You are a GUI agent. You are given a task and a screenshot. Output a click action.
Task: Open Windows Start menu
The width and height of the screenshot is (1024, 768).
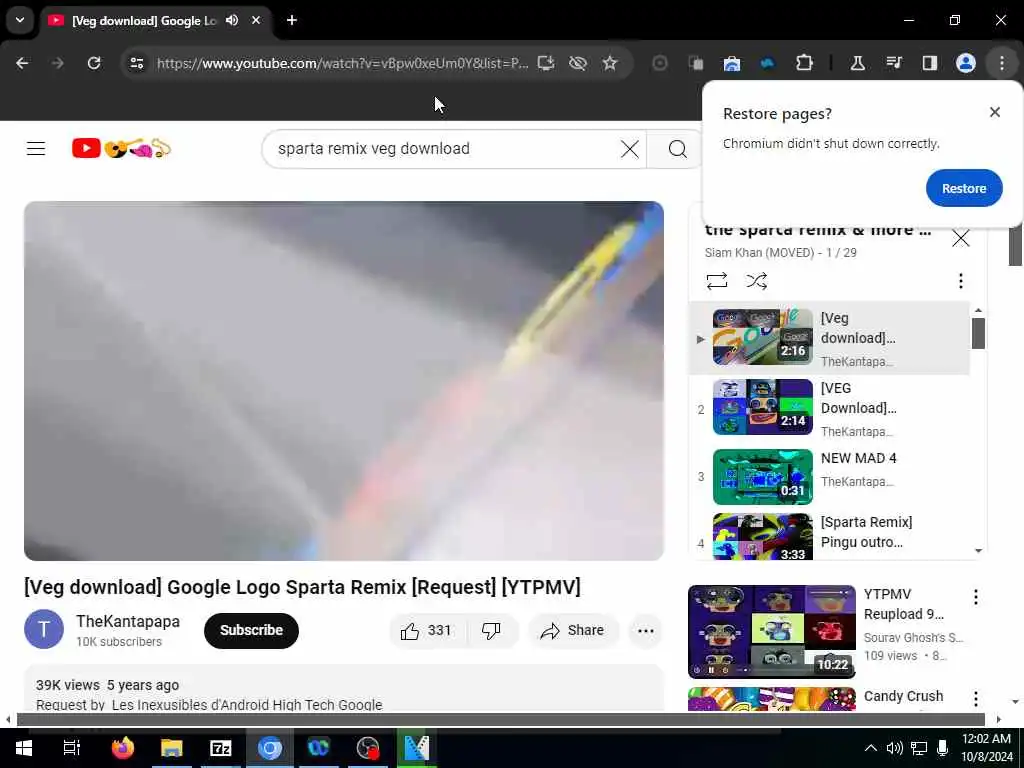[24, 748]
